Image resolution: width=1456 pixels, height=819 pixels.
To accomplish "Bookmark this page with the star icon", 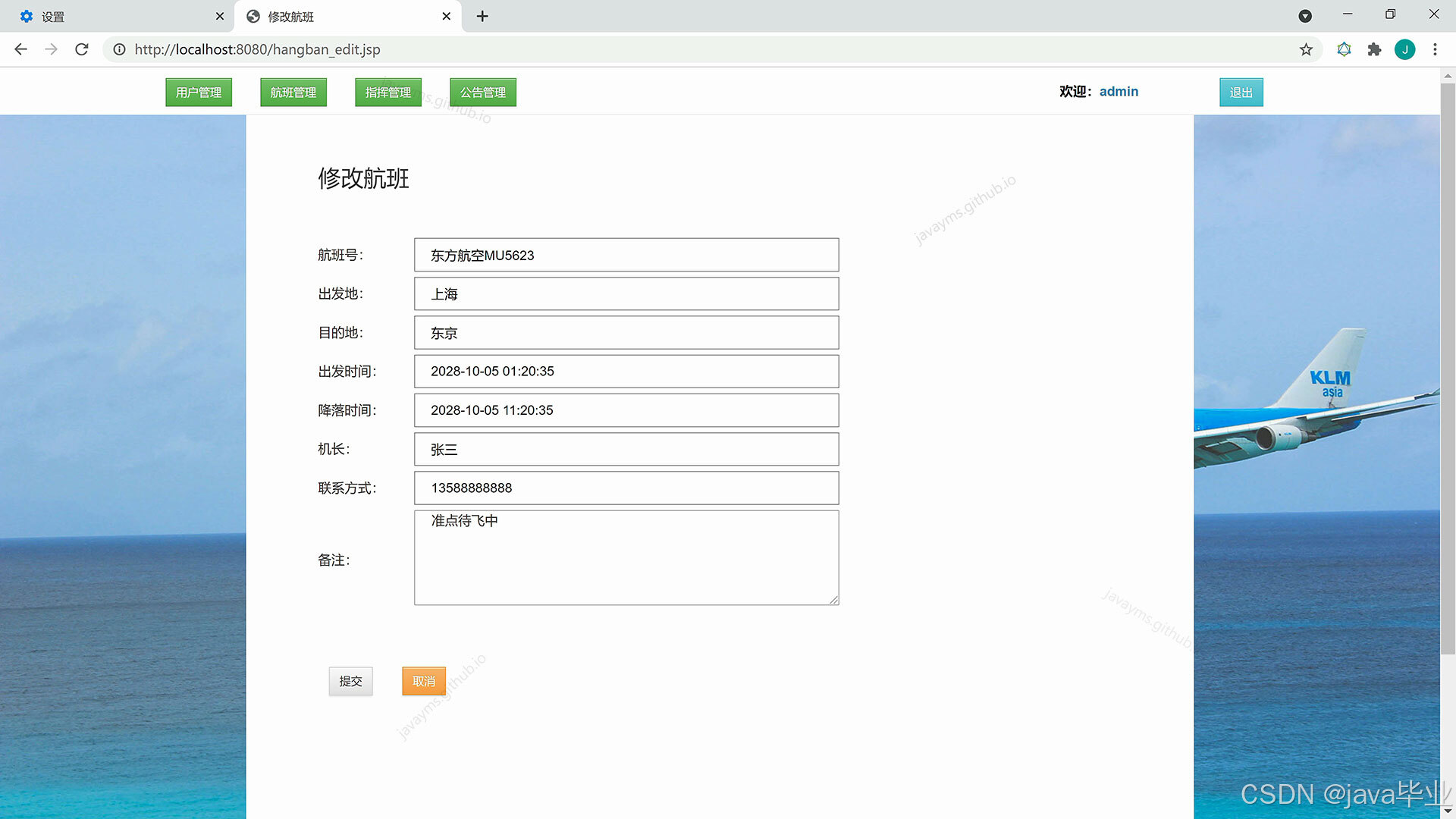I will click(1306, 49).
